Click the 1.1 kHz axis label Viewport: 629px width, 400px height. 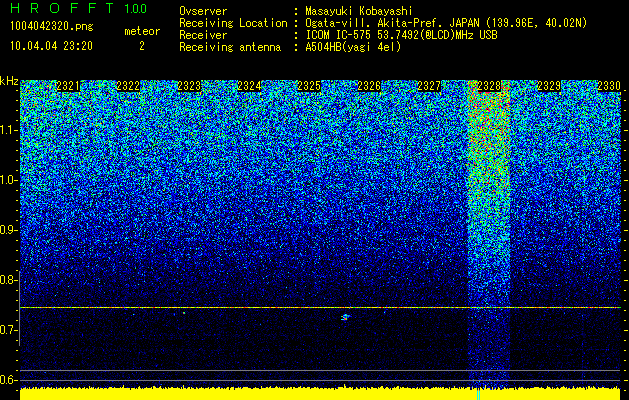tap(9, 130)
